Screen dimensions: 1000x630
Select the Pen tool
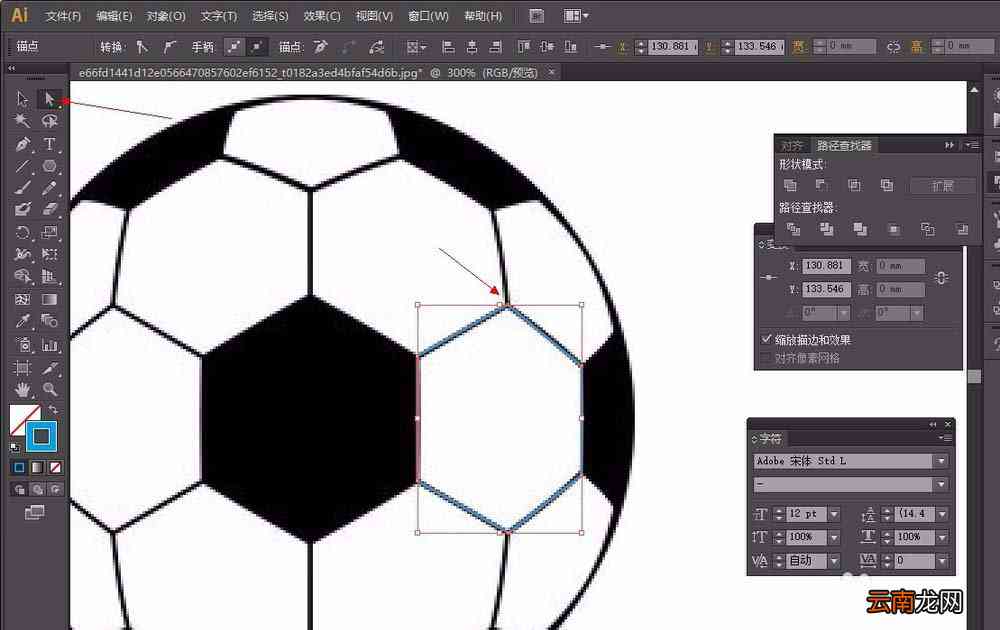(22, 144)
